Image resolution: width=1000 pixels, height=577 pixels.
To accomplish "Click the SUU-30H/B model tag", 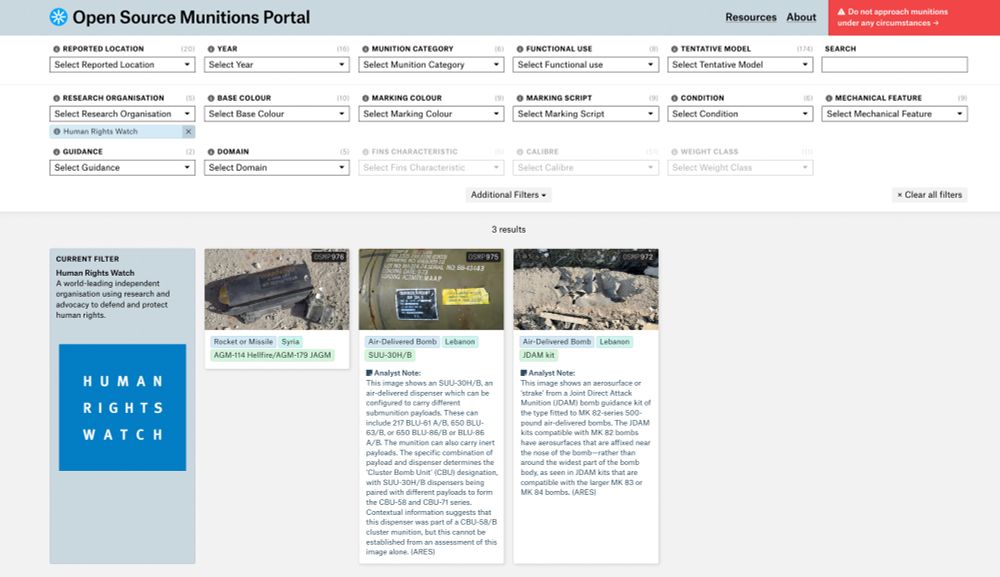I will (x=390, y=355).
